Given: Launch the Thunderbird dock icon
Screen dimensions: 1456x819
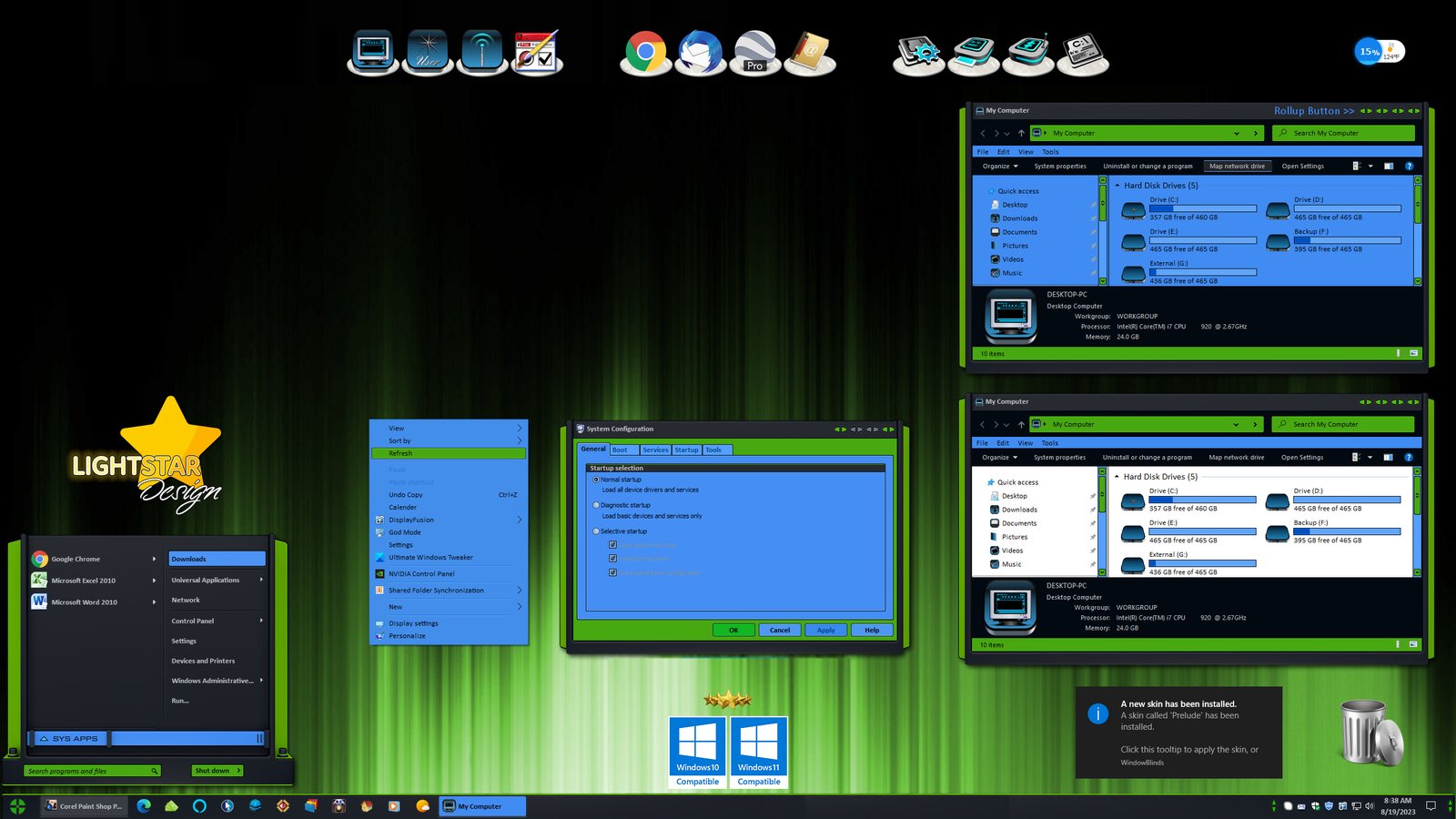Looking at the screenshot, I should tap(700, 52).
